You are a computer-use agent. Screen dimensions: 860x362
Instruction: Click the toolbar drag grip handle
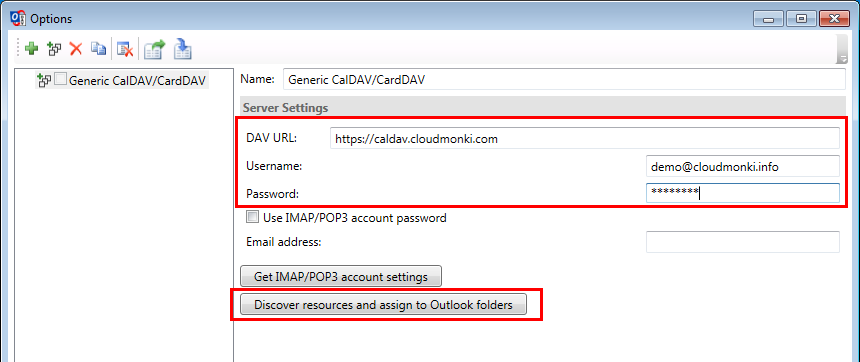point(19,48)
